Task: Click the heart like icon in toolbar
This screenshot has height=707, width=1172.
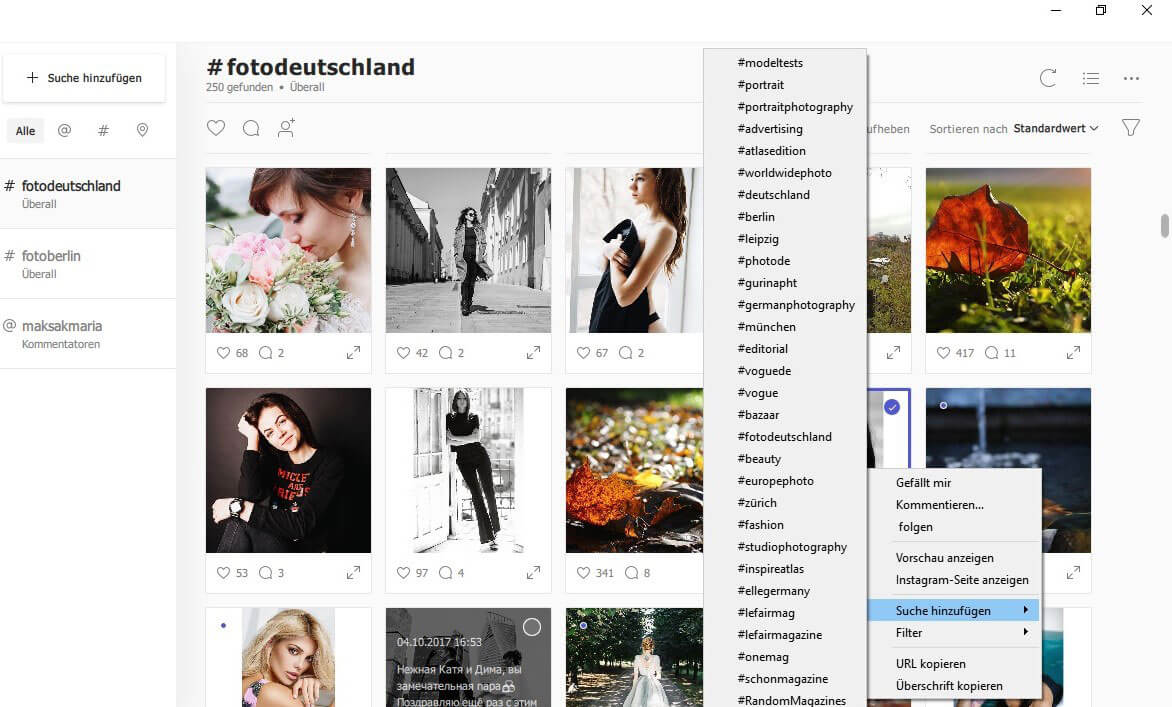Action: [215, 128]
